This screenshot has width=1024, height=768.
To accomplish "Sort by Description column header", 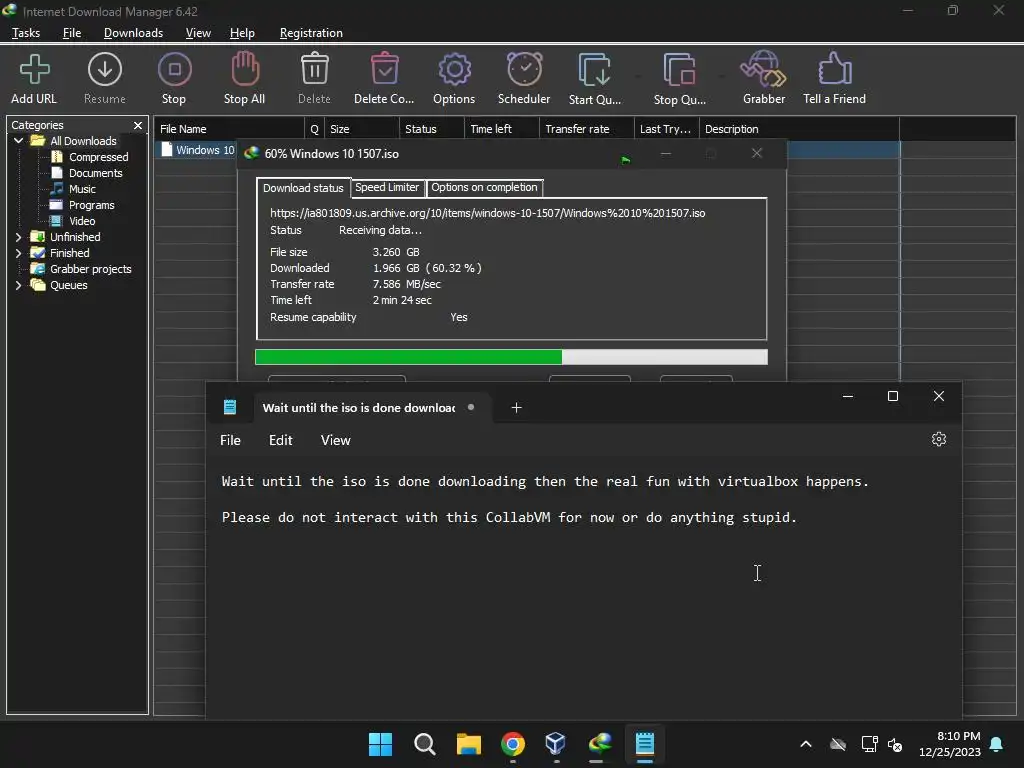I will tap(799, 129).
